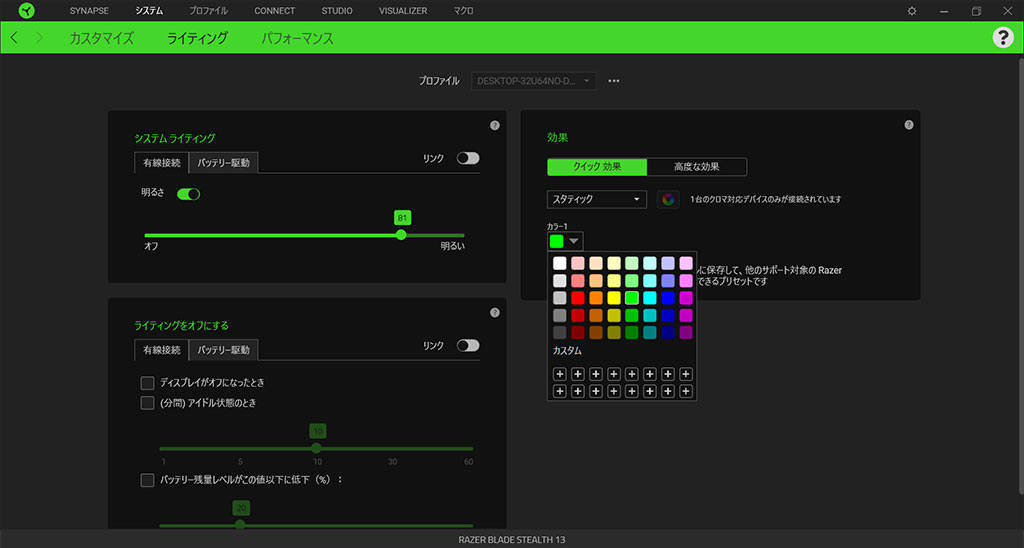Navigate back with the left arrow

[14, 38]
